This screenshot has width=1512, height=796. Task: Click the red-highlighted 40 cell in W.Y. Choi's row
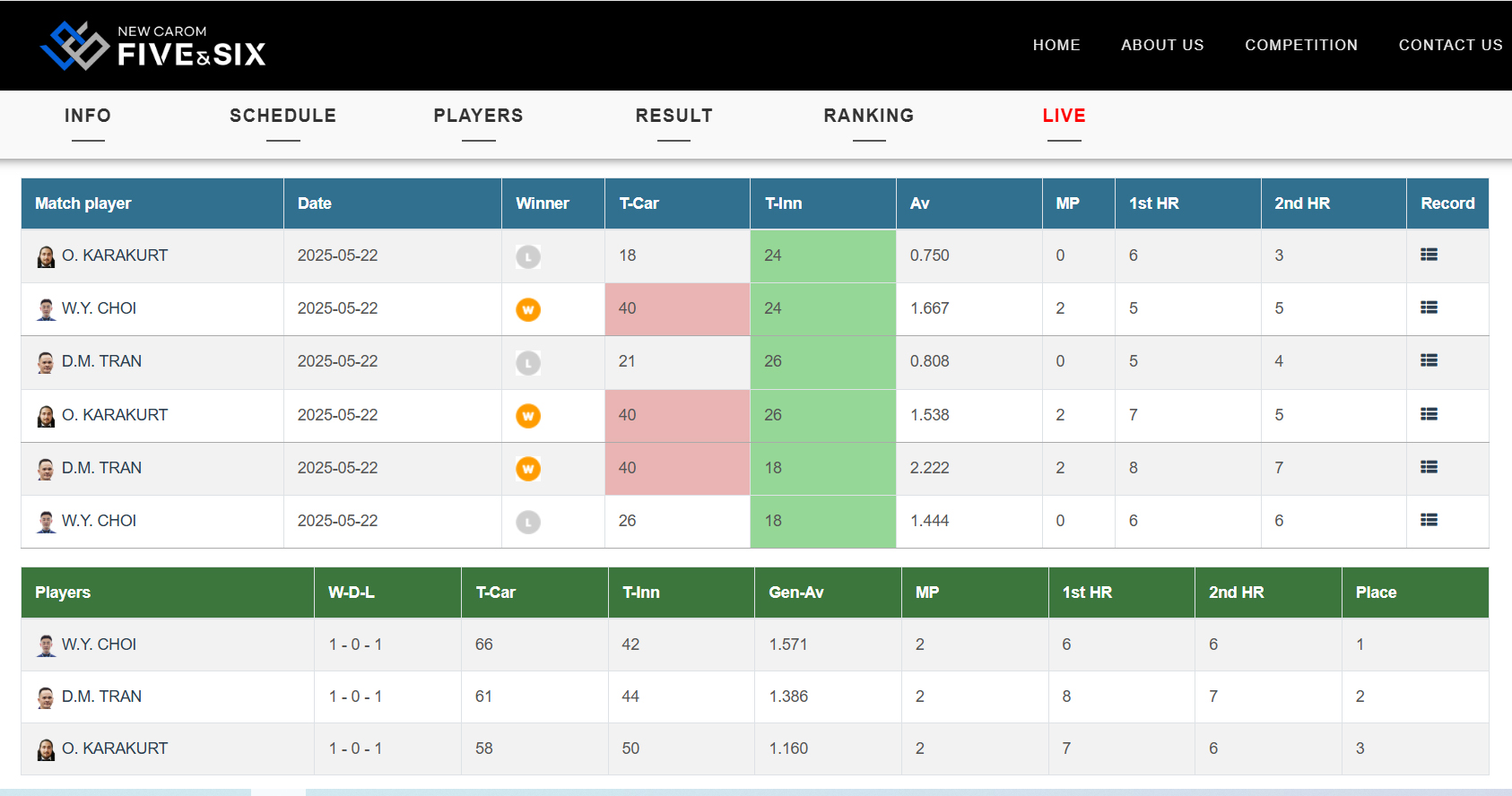pyautogui.click(x=677, y=309)
